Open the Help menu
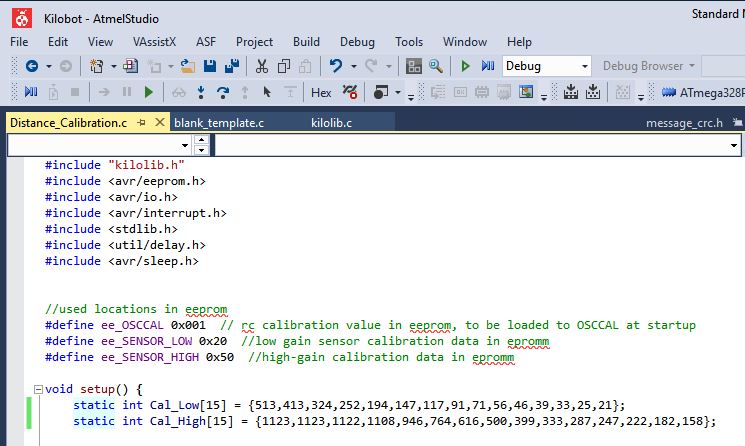 [x=519, y=42]
